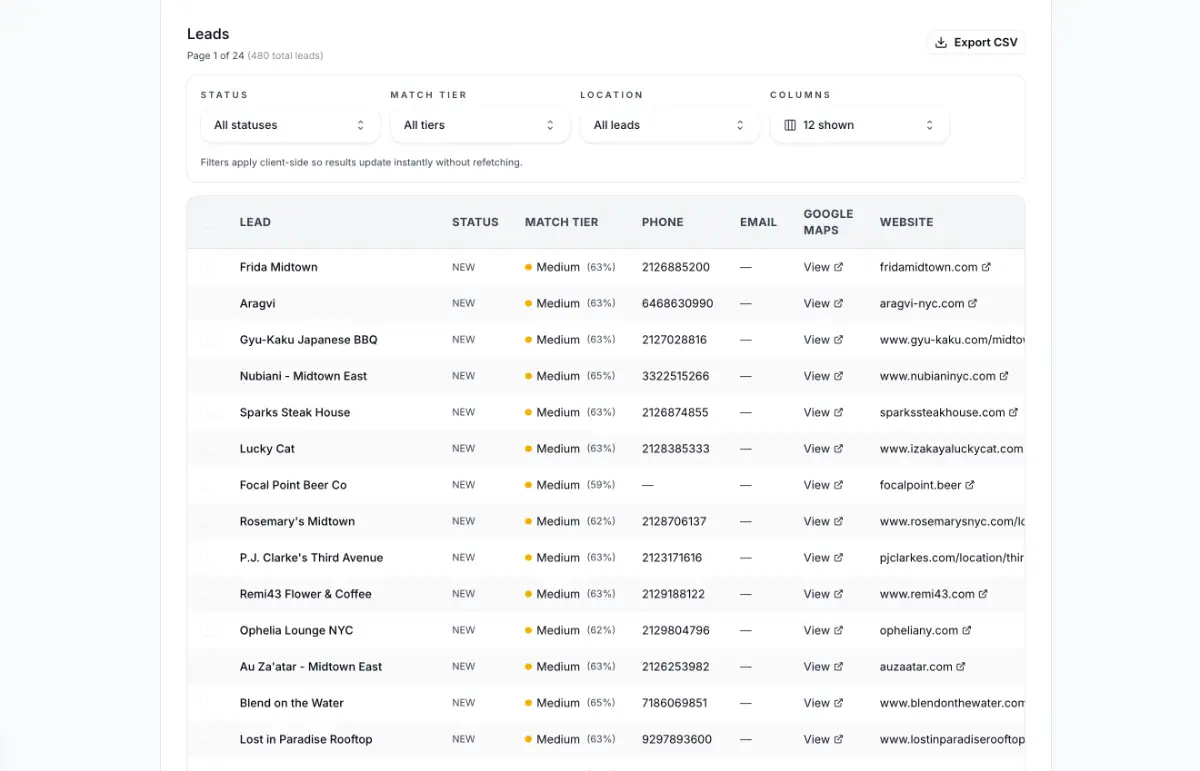Click the Google Maps View icon for Sparks Steak House
The height and width of the screenshot is (771, 1200).
838,412
